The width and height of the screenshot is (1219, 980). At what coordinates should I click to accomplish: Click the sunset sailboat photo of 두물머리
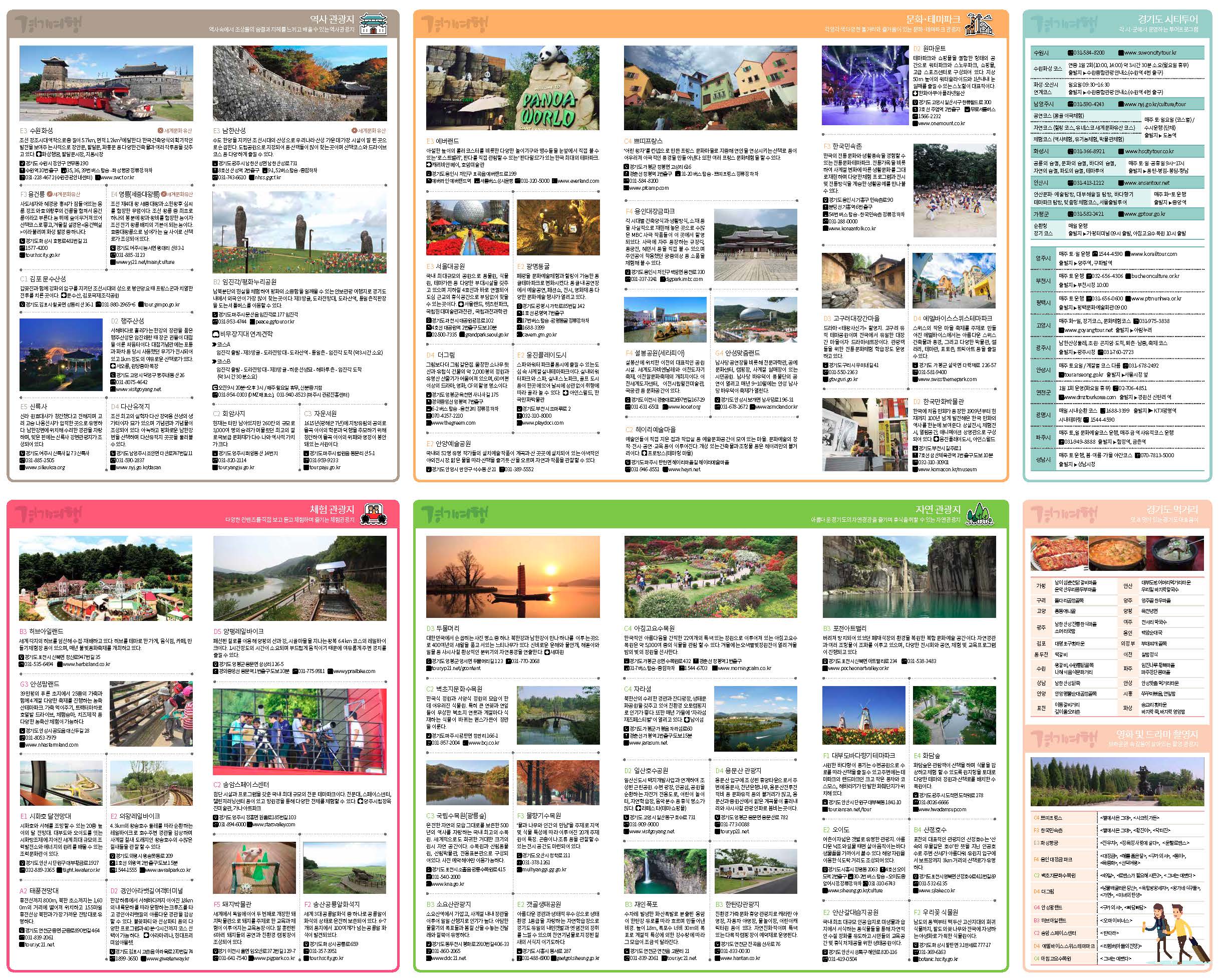click(x=512, y=577)
